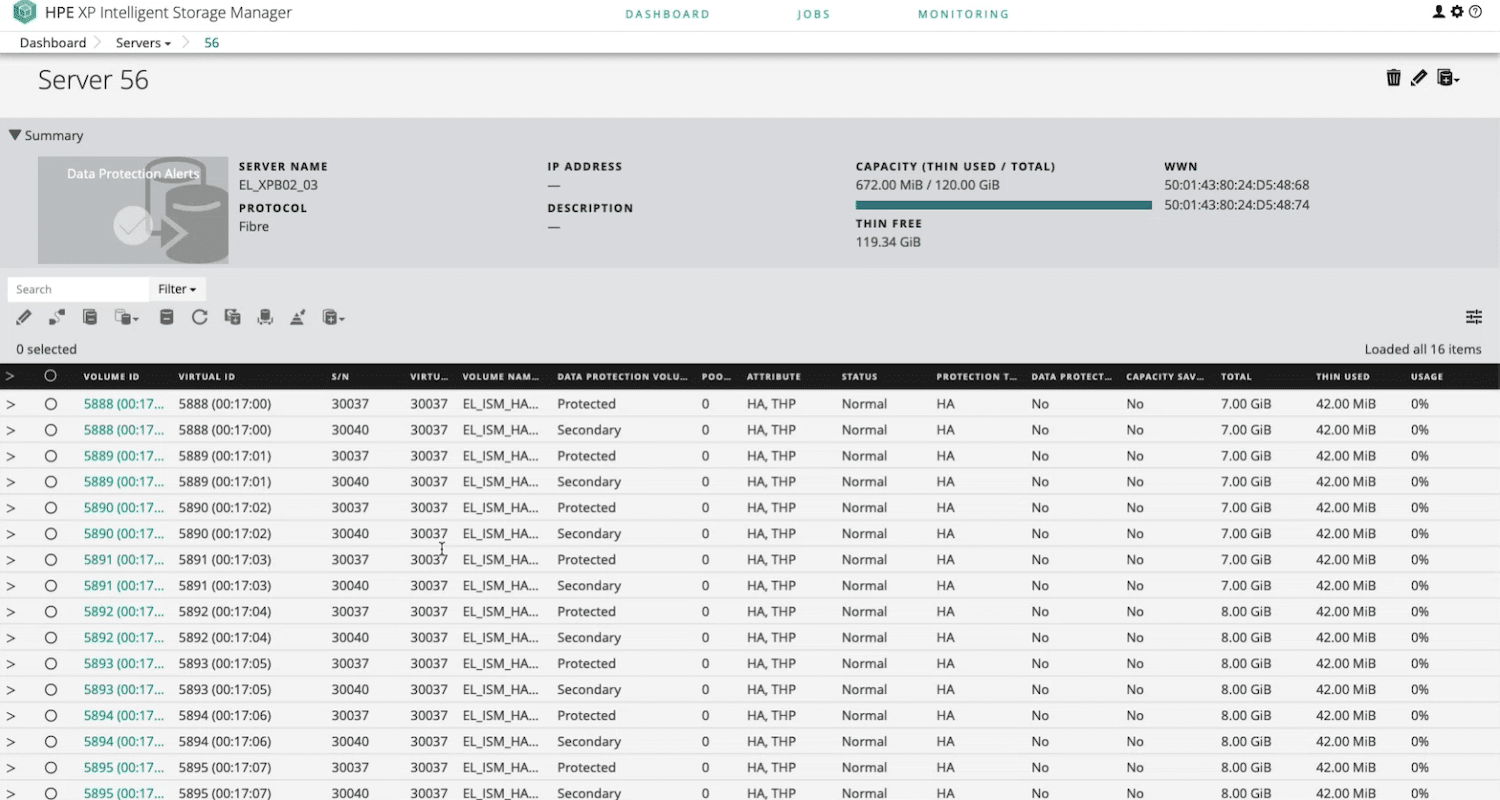
Task: Go to the MONITORING tab
Action: click(964, 14)
